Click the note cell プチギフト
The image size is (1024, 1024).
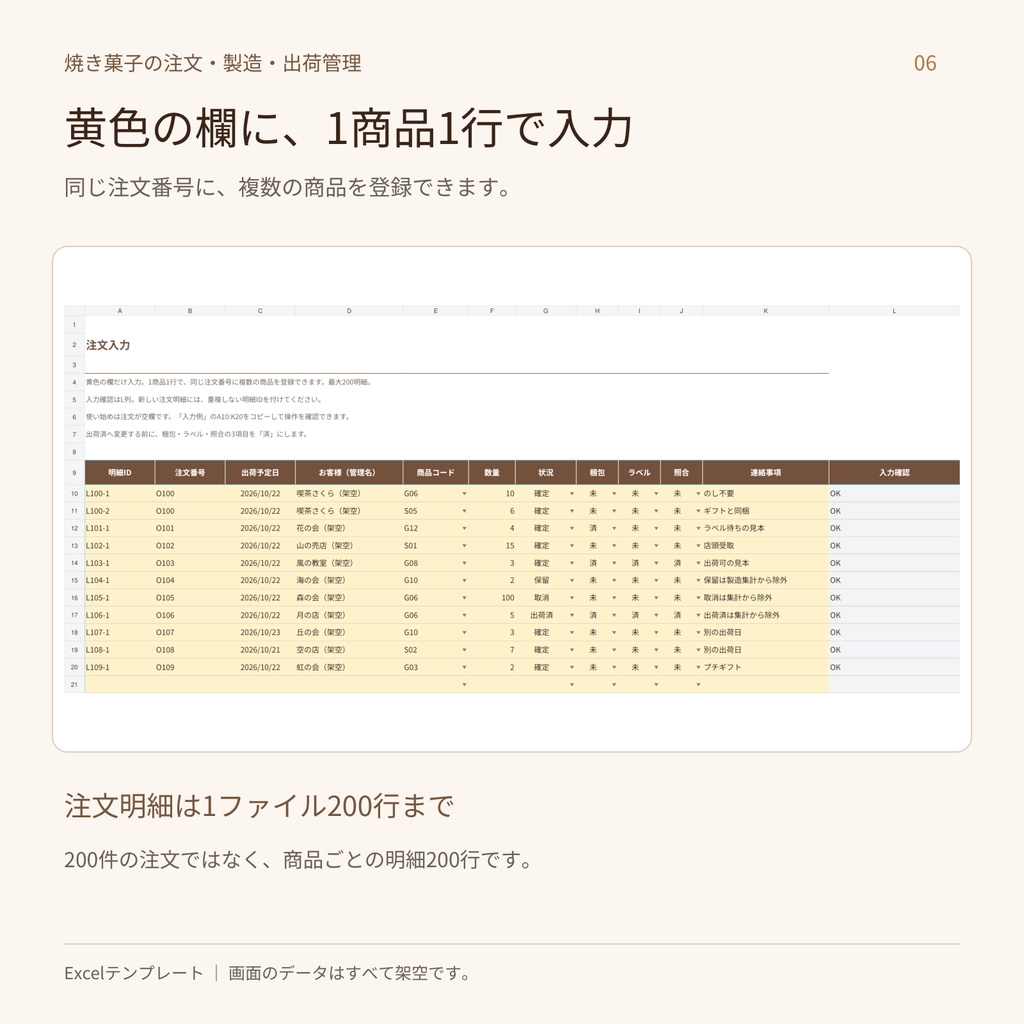pyautogui.click(x=765, y=667)
